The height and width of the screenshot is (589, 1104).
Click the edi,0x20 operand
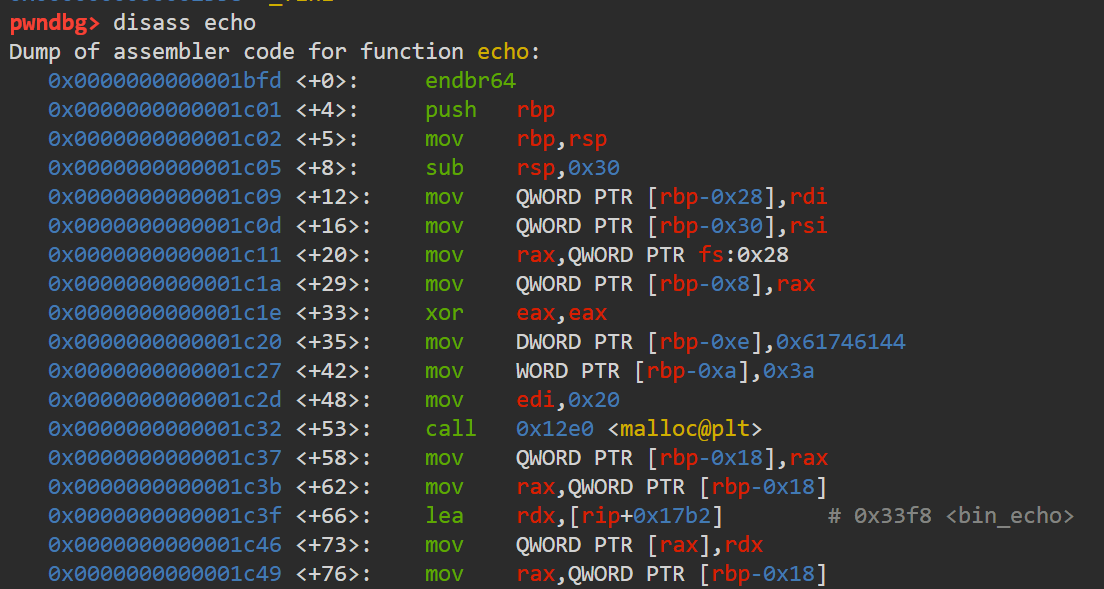(x=567, y=400)
